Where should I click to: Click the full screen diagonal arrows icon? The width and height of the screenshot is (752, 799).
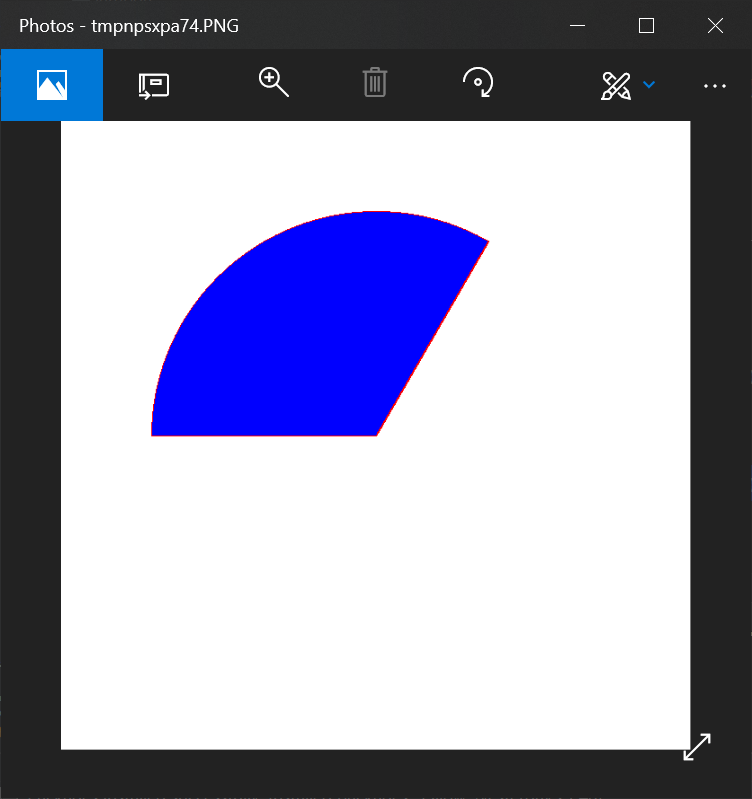(697, 747)
